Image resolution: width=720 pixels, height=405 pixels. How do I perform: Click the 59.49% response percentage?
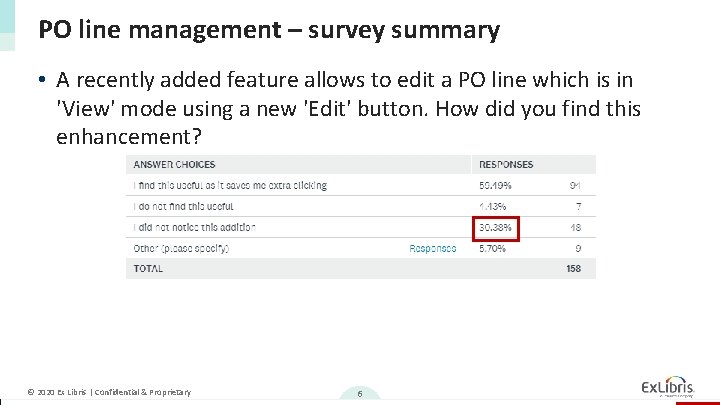(495, 185)
